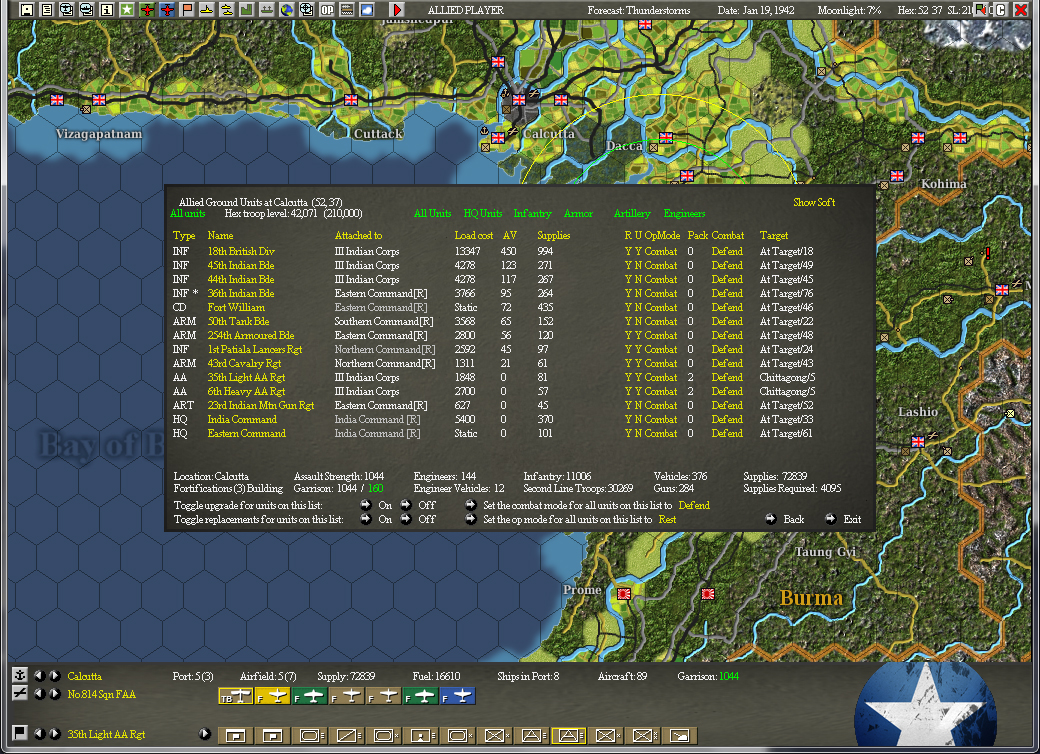The height and width of the screenshot is (754, 1040).
Task: Filter list to Armor
Action: click(x=578, y=214)
